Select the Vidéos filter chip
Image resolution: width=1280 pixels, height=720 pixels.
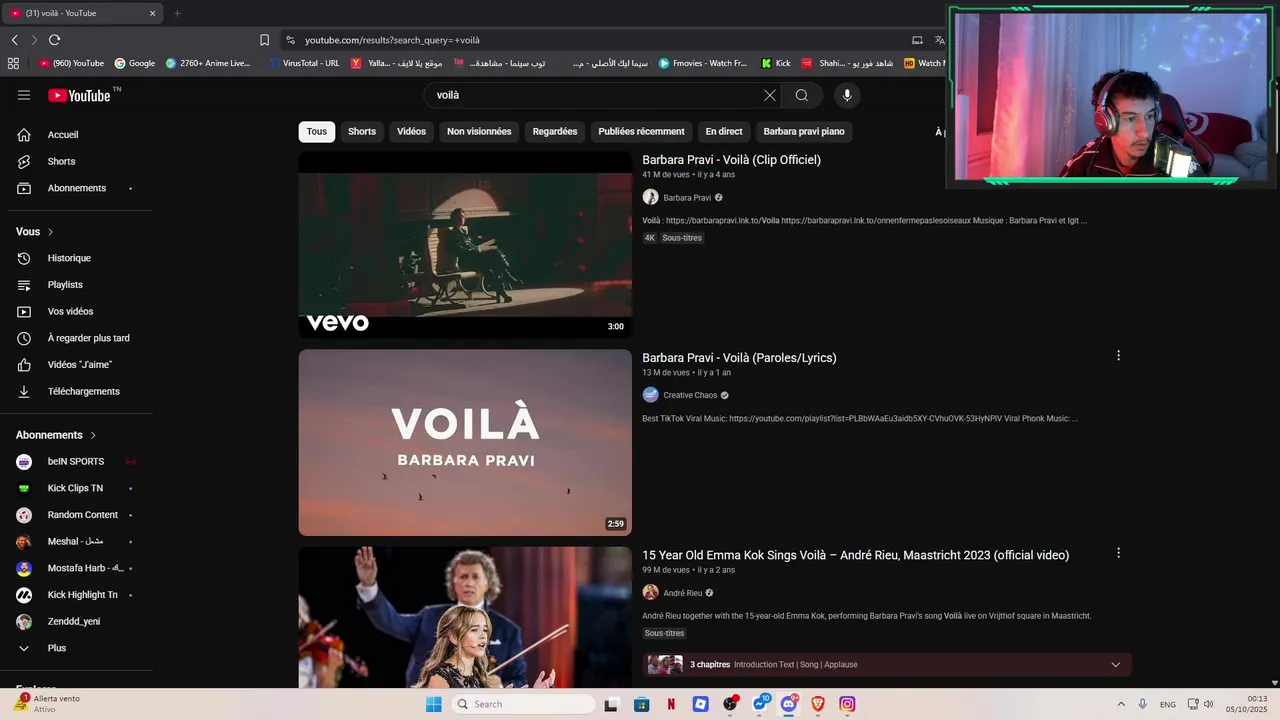(x=411, y=131)
